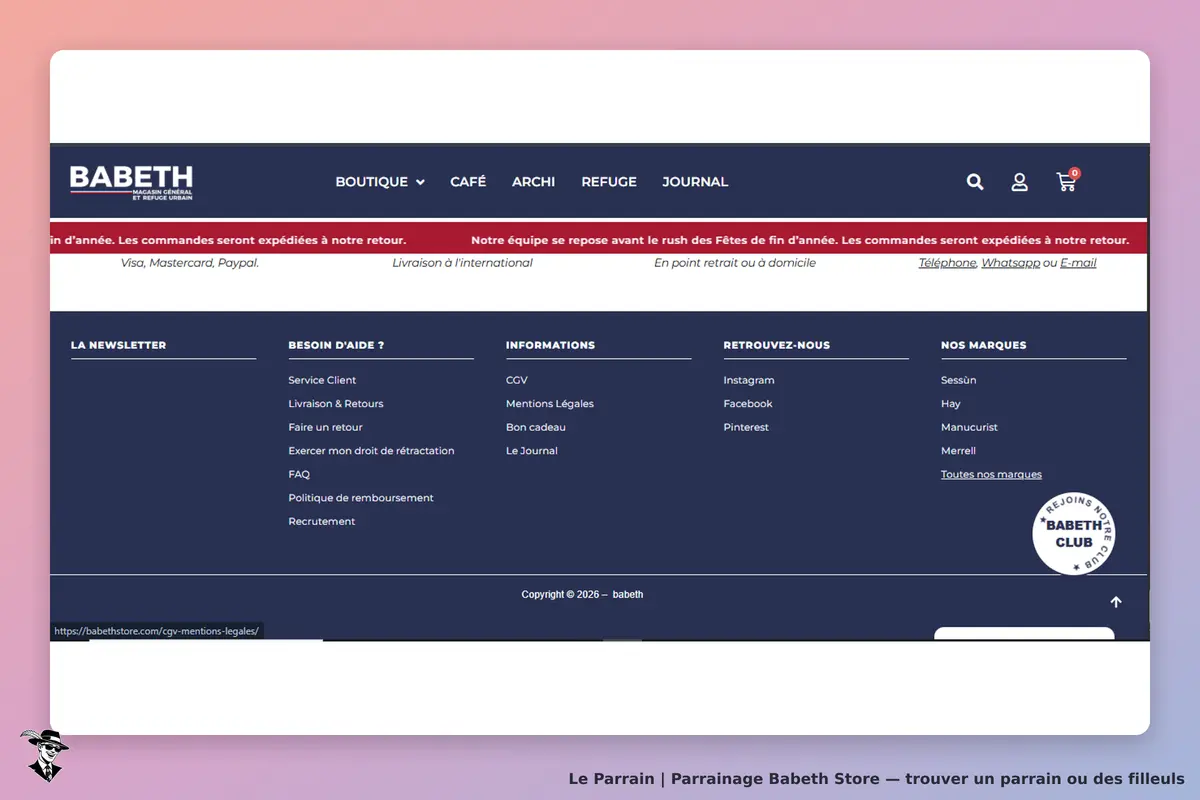Open the Journal menu item
1200x800 pixels.
coord(695,182)
